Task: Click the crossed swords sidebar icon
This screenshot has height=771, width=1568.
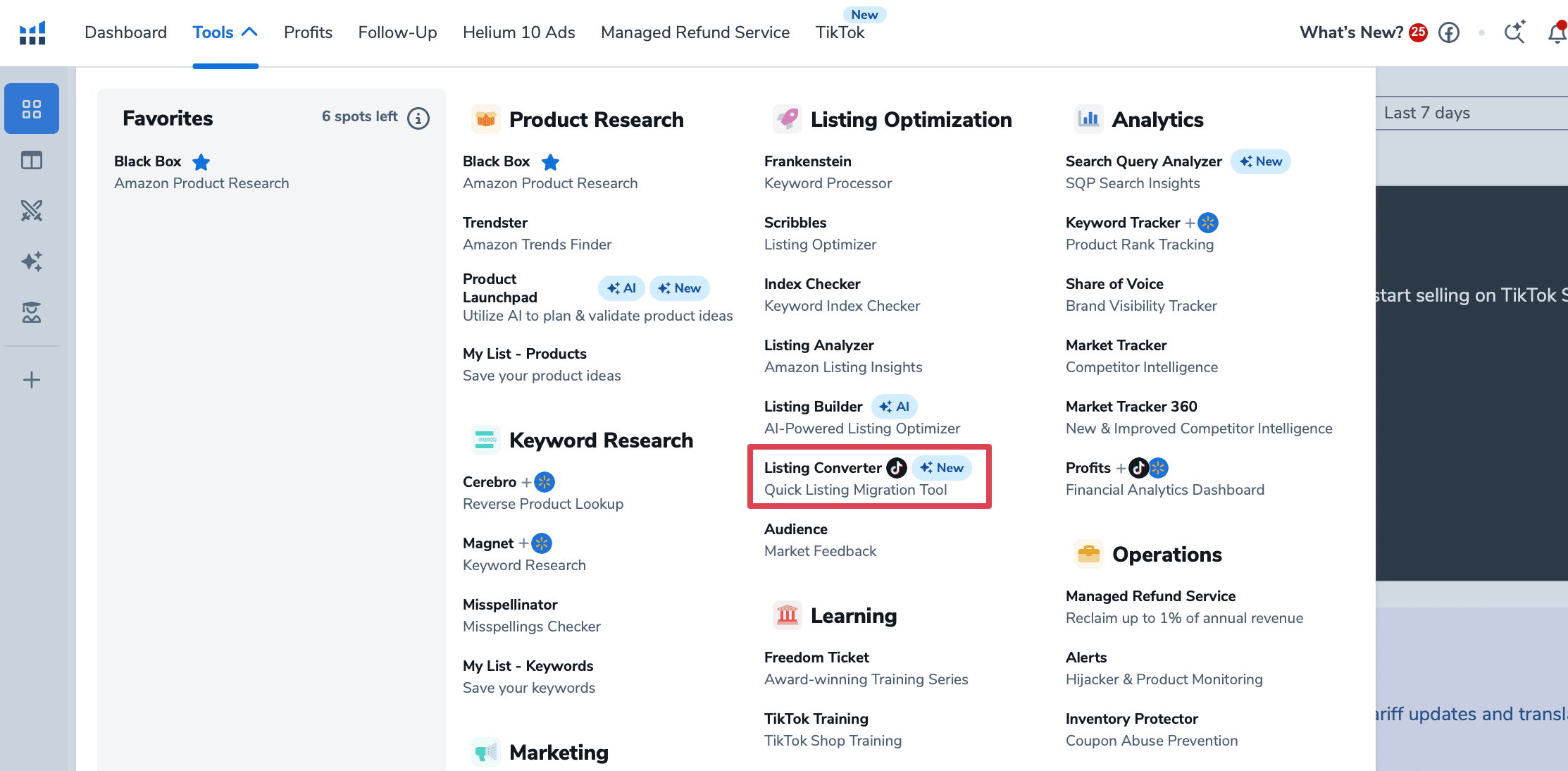Action: click(x=32, y=210)
